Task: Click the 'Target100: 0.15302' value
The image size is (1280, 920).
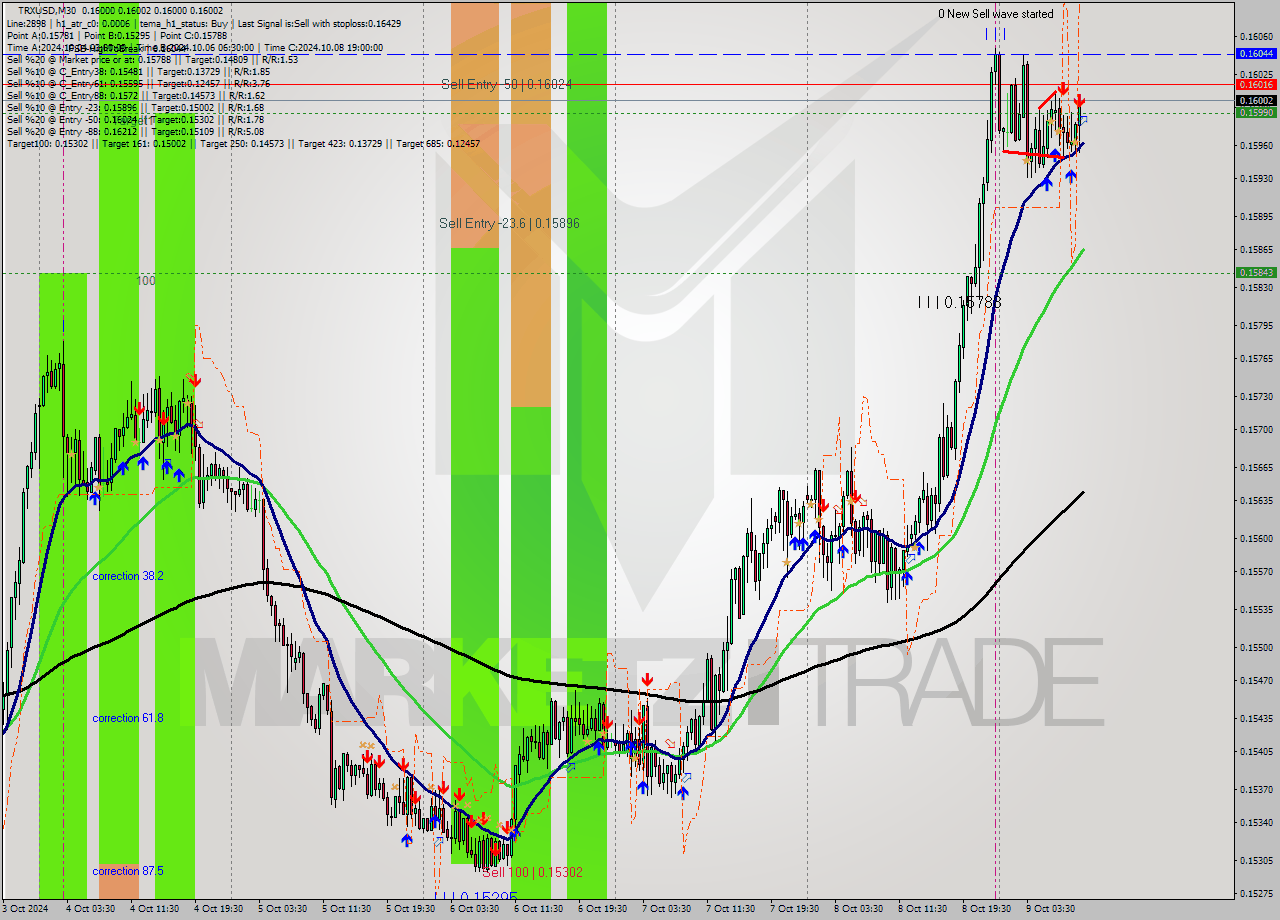Action: (x=47, y=143)
